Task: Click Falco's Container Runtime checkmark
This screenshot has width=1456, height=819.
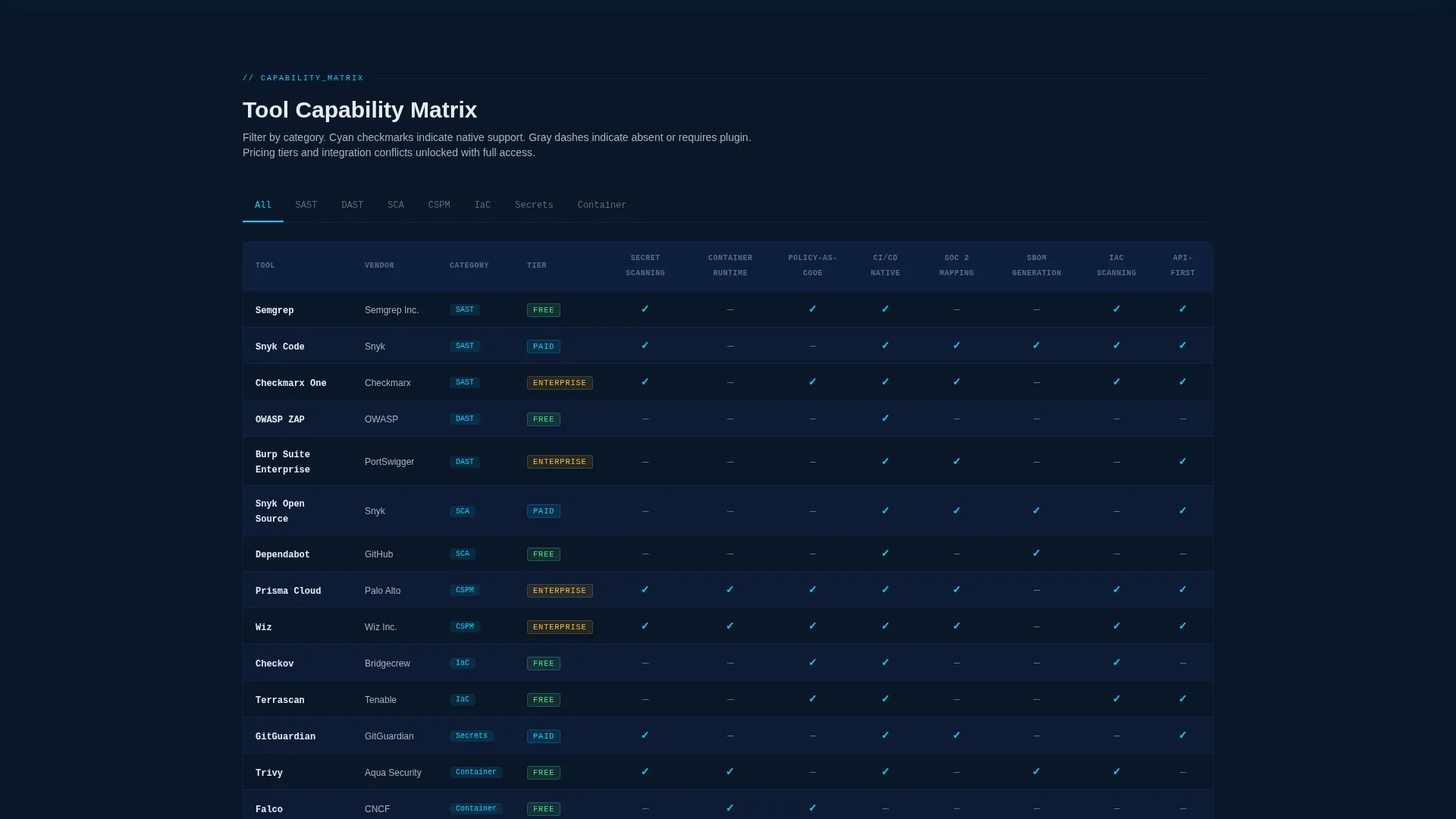Action: click(730, 808)
